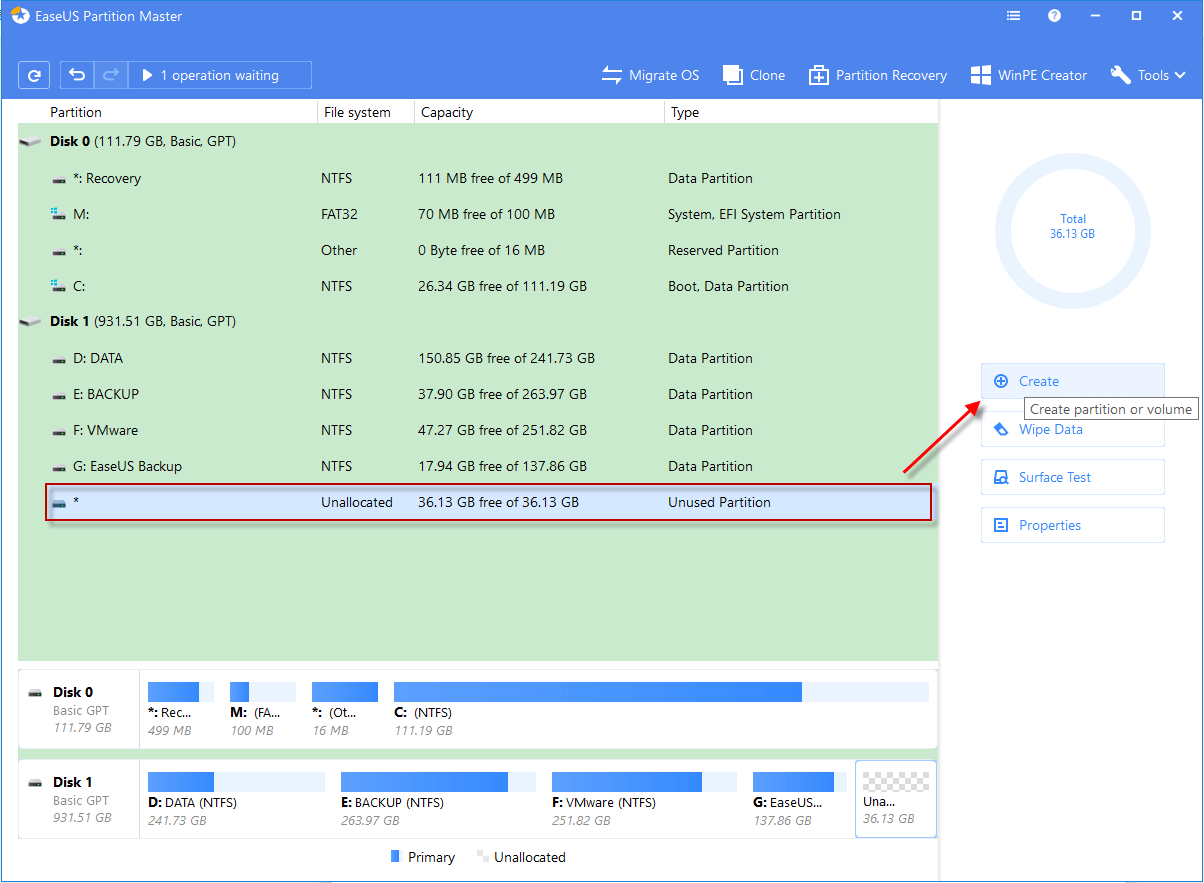Start WinPE Creator
Image resolution: width=1204 pixels, height=883 pixels.
pyautogui.click(x=1028, y=75)
